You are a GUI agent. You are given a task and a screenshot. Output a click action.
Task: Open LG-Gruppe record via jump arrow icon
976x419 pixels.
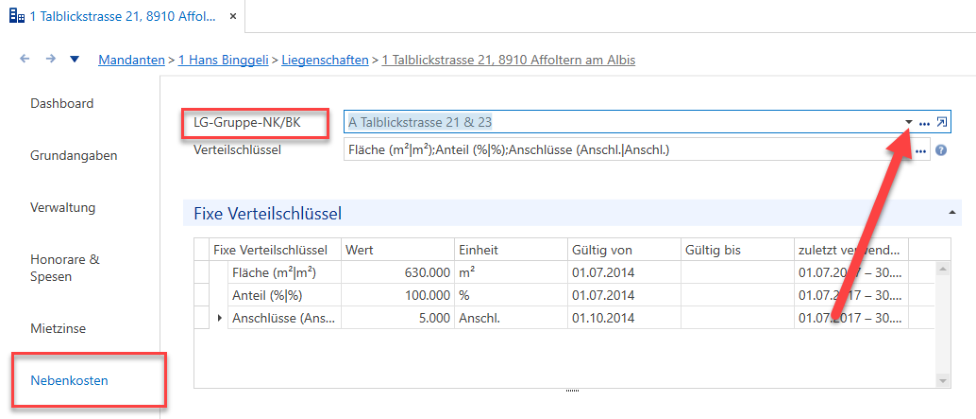tap(942, 123)
